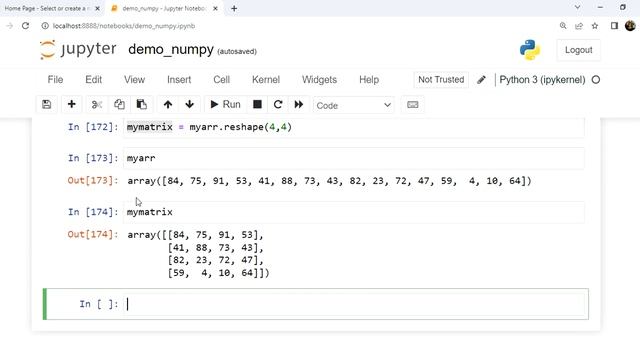View site information icon
Viewport: 640px width, 360px height.
tap(45, 26)
